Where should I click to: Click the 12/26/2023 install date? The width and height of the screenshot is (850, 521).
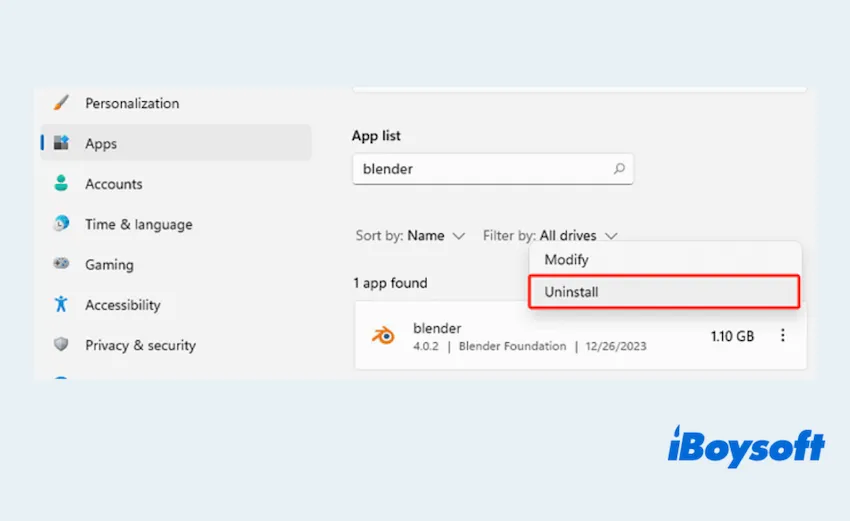[x=616, y=346]
